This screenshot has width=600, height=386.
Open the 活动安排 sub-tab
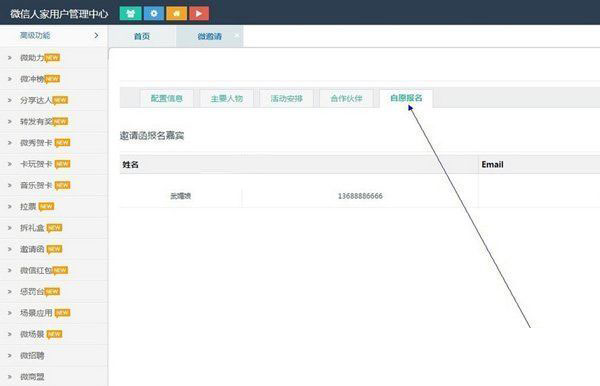point(287,98)
